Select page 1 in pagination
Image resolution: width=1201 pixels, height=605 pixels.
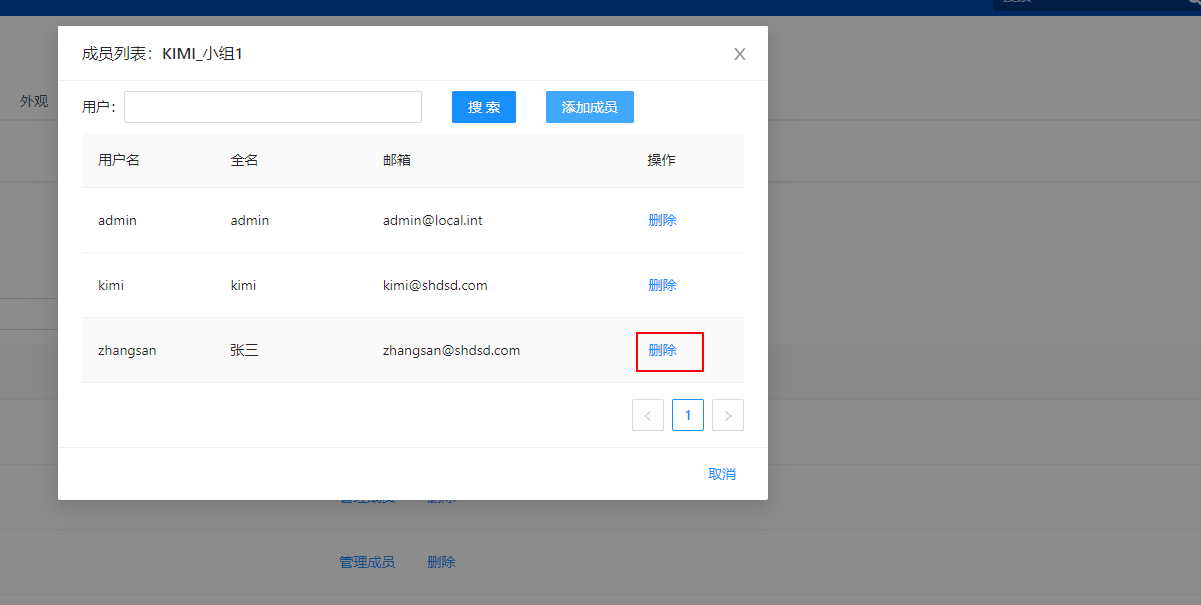point(688,415)
